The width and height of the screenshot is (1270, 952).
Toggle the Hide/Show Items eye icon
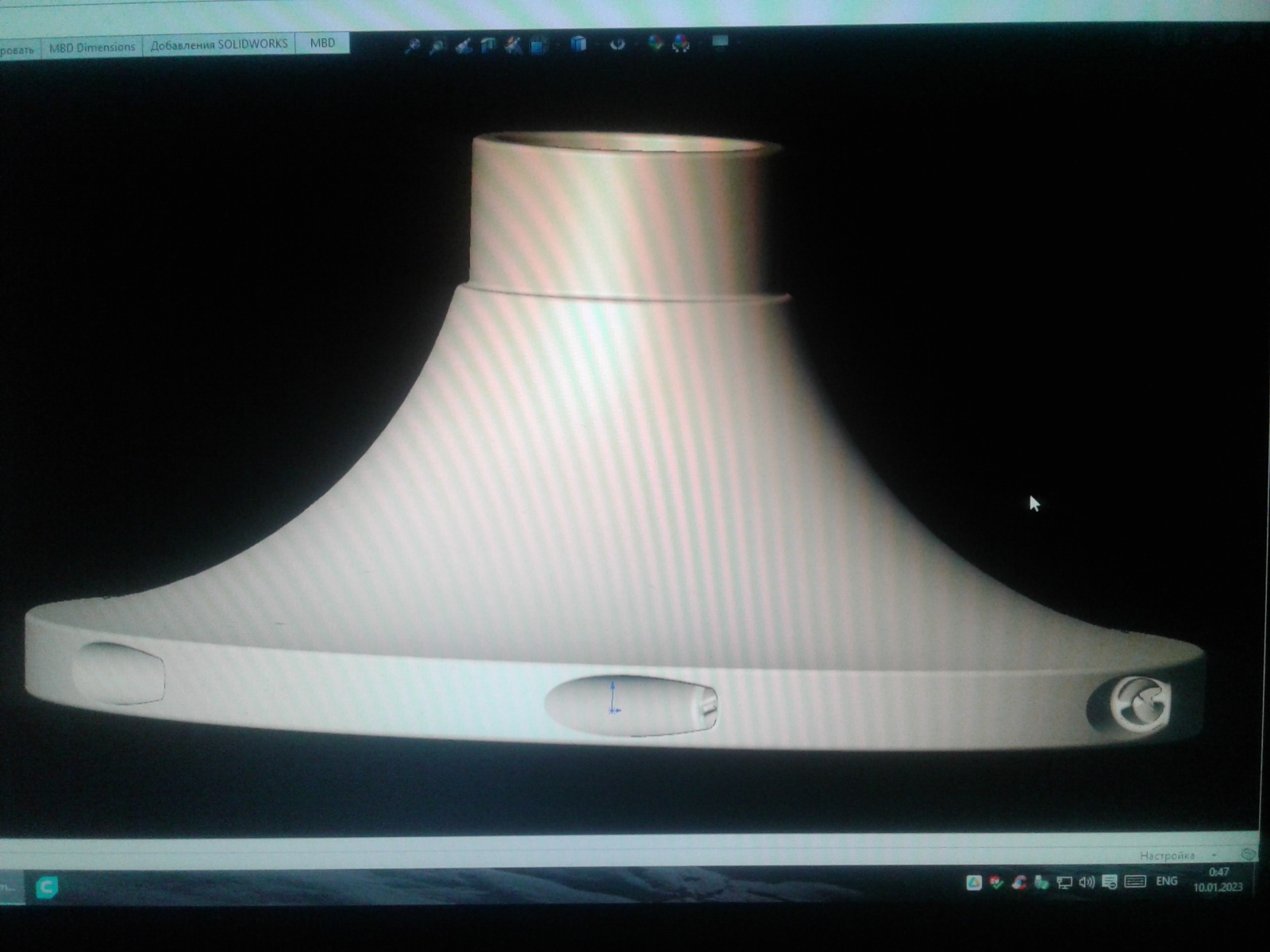tap(618, 44)
